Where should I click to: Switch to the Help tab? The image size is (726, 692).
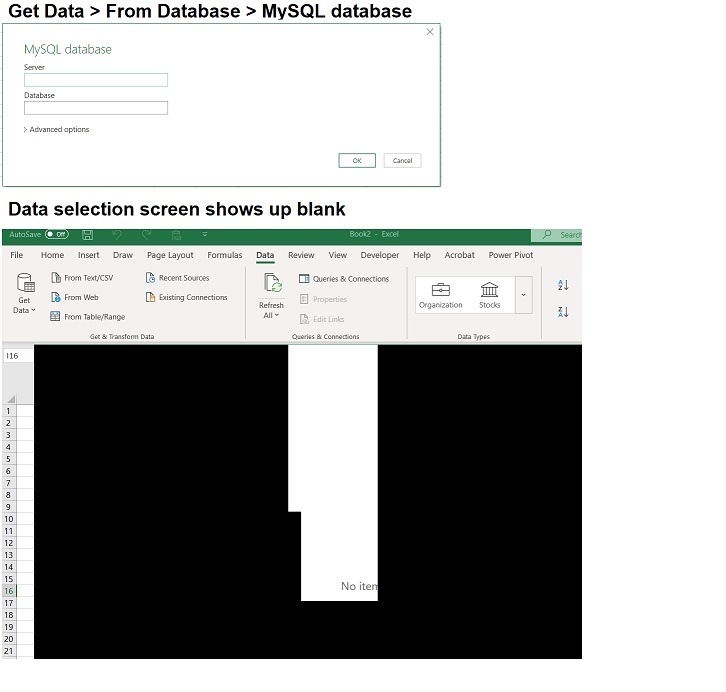click(x=422, y=255)
